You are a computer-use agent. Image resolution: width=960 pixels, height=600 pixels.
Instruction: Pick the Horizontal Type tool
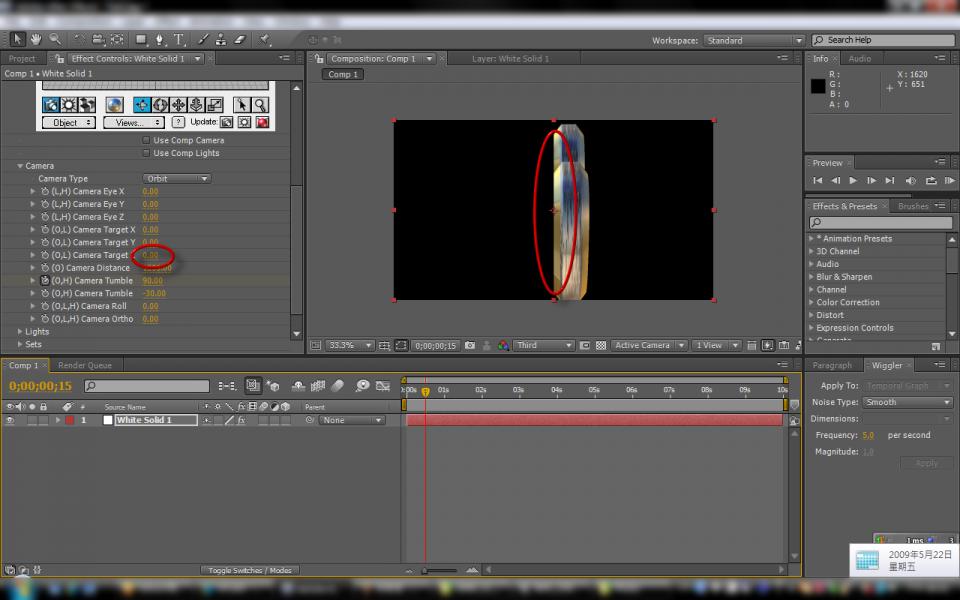179,40
